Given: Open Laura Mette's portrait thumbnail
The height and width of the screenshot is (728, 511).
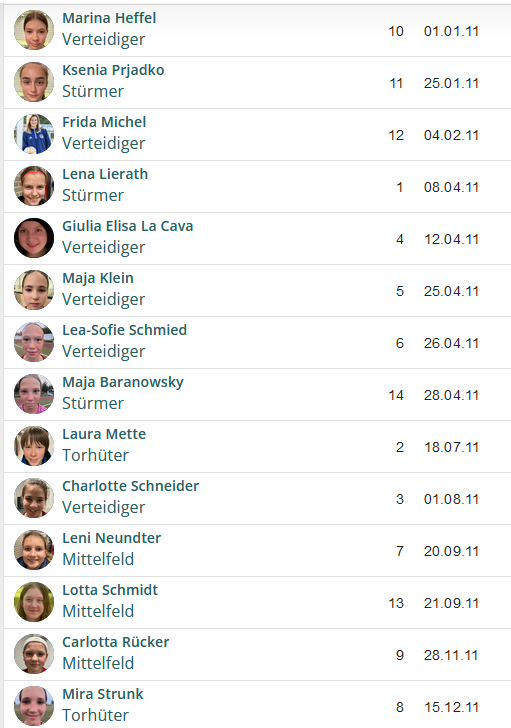Looking at the screenshot, I should point(34,446).
